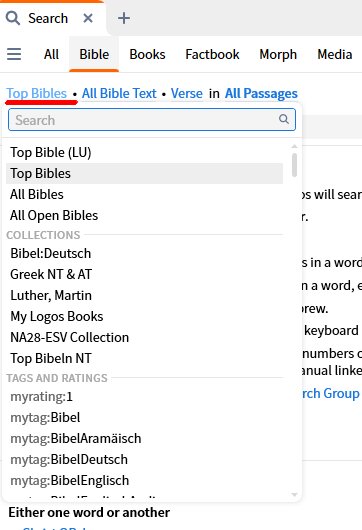Screen dimensions: 362x530
Task: Open the All Passages dropdown
Action: pos(261,93)
